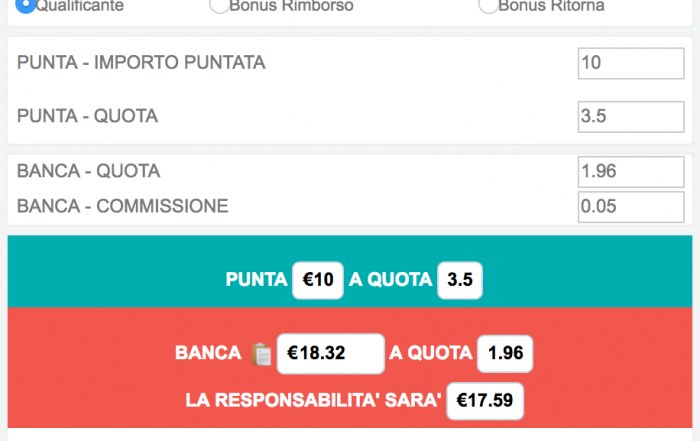Viewport: 700px width, 441px height.
Task: Select the Qualificante radio button
Action: 25,5
